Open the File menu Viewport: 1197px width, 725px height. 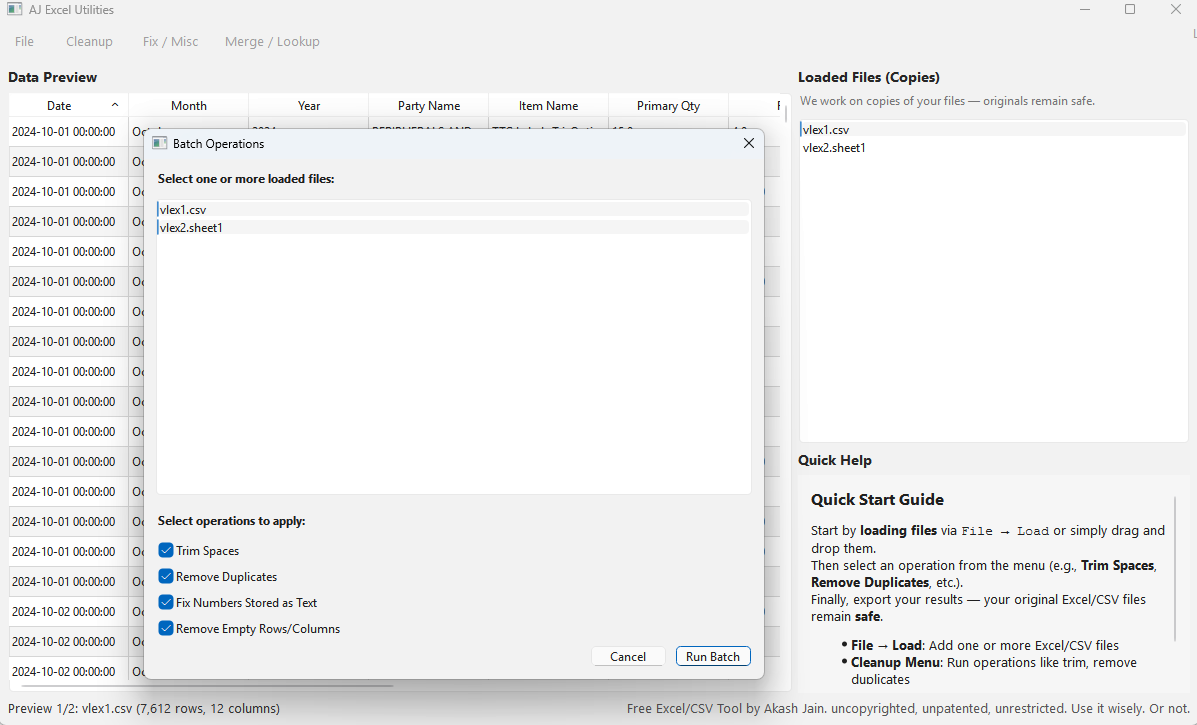coord(24,42)
